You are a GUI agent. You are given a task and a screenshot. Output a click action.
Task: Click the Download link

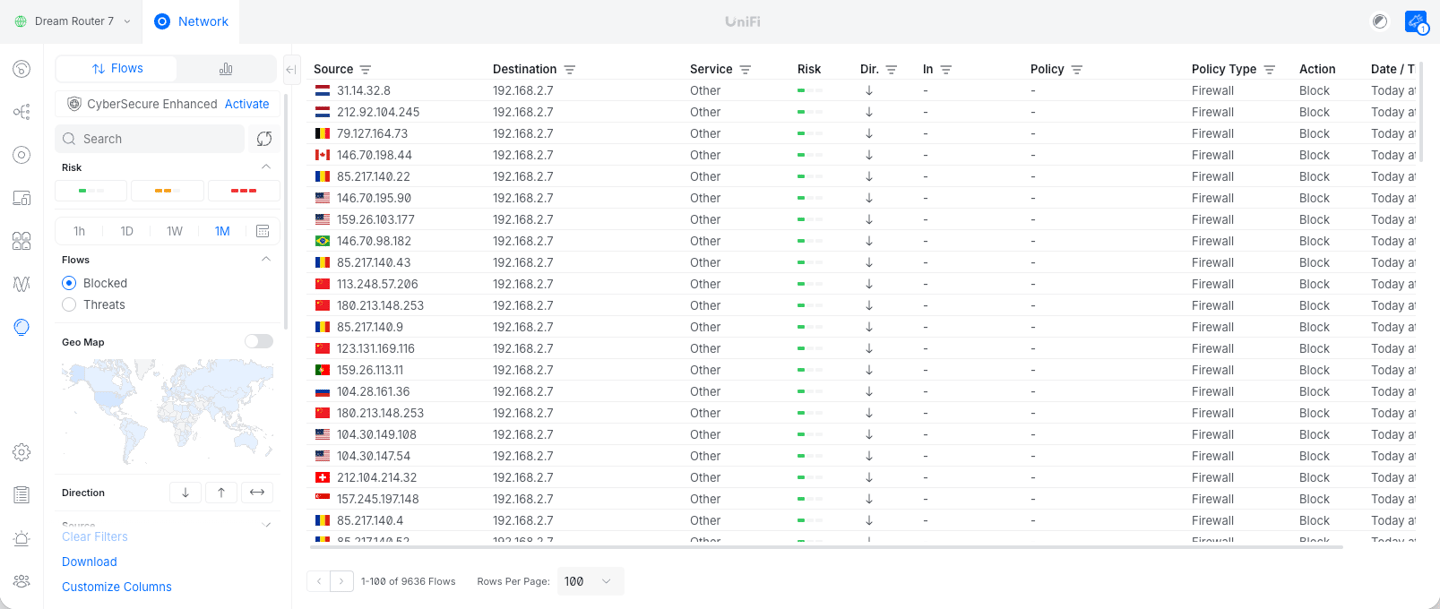point(89,562)
